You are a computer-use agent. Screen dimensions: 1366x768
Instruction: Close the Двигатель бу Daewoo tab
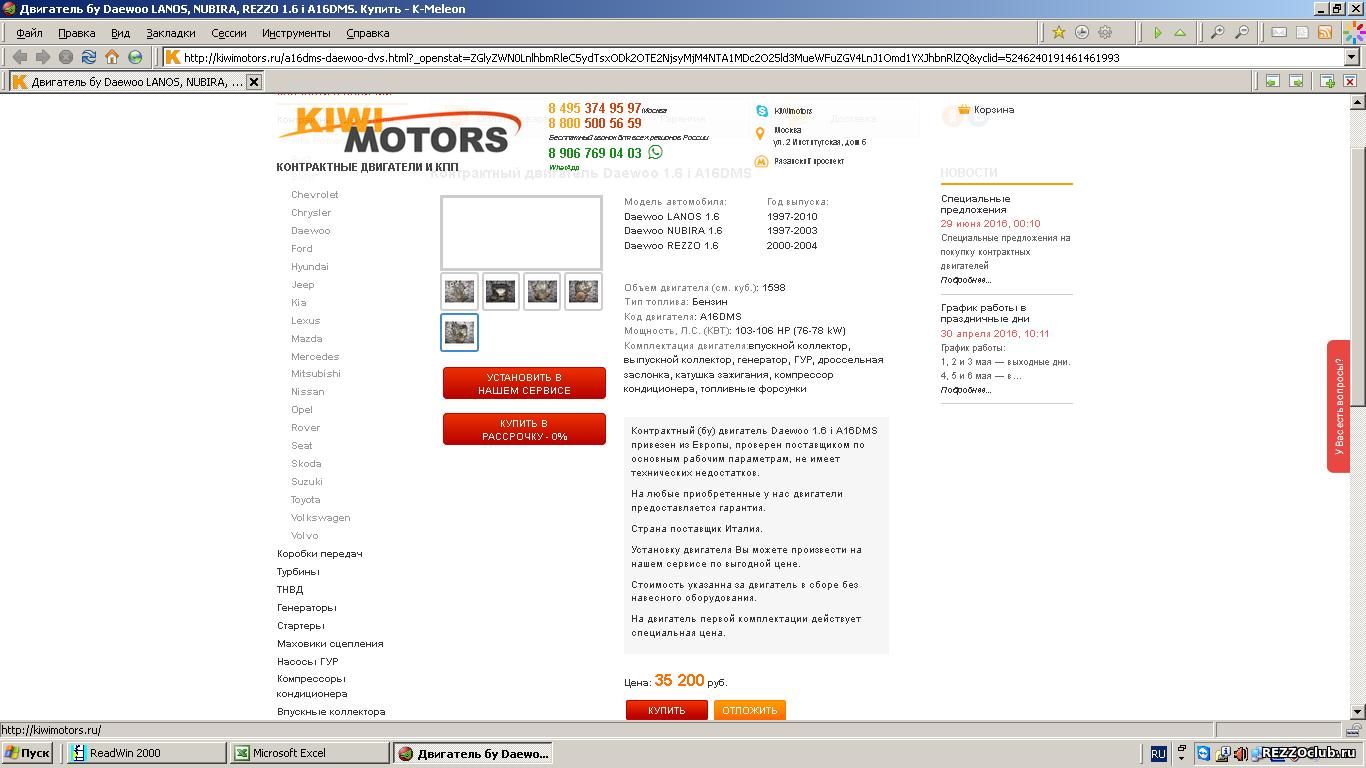pos(254,82)
